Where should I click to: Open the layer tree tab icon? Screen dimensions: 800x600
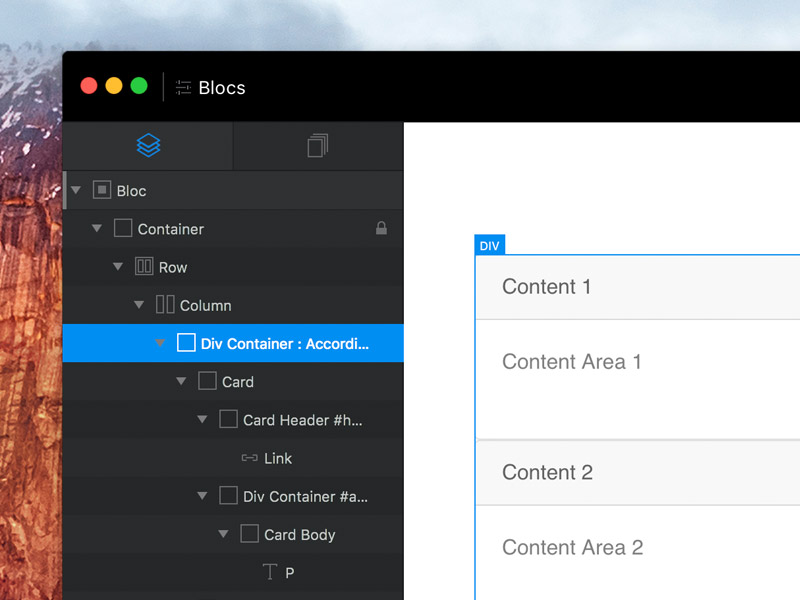(x=148, y=145)
